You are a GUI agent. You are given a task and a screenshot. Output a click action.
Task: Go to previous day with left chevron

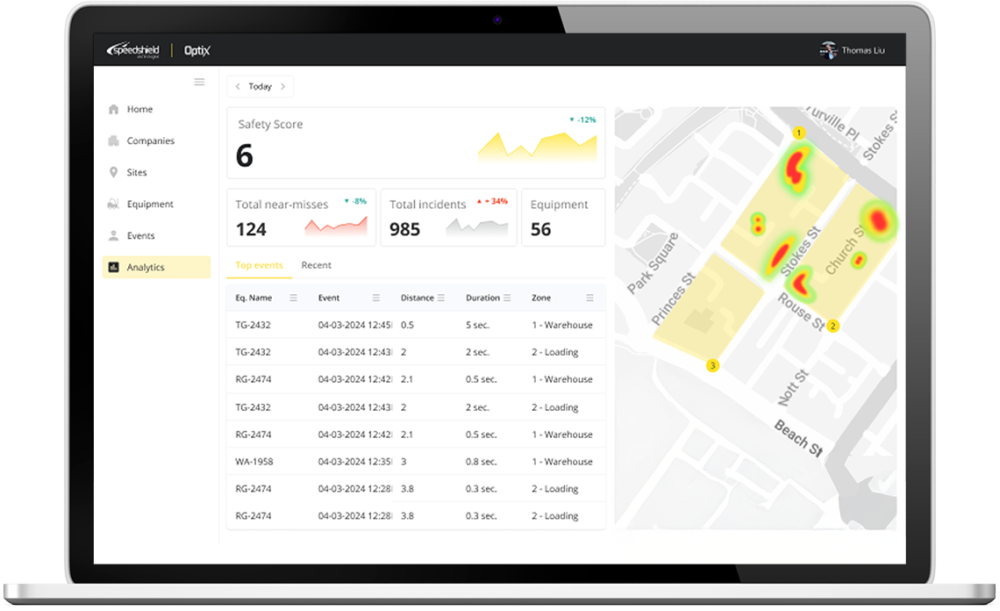(x=238, y=87)
